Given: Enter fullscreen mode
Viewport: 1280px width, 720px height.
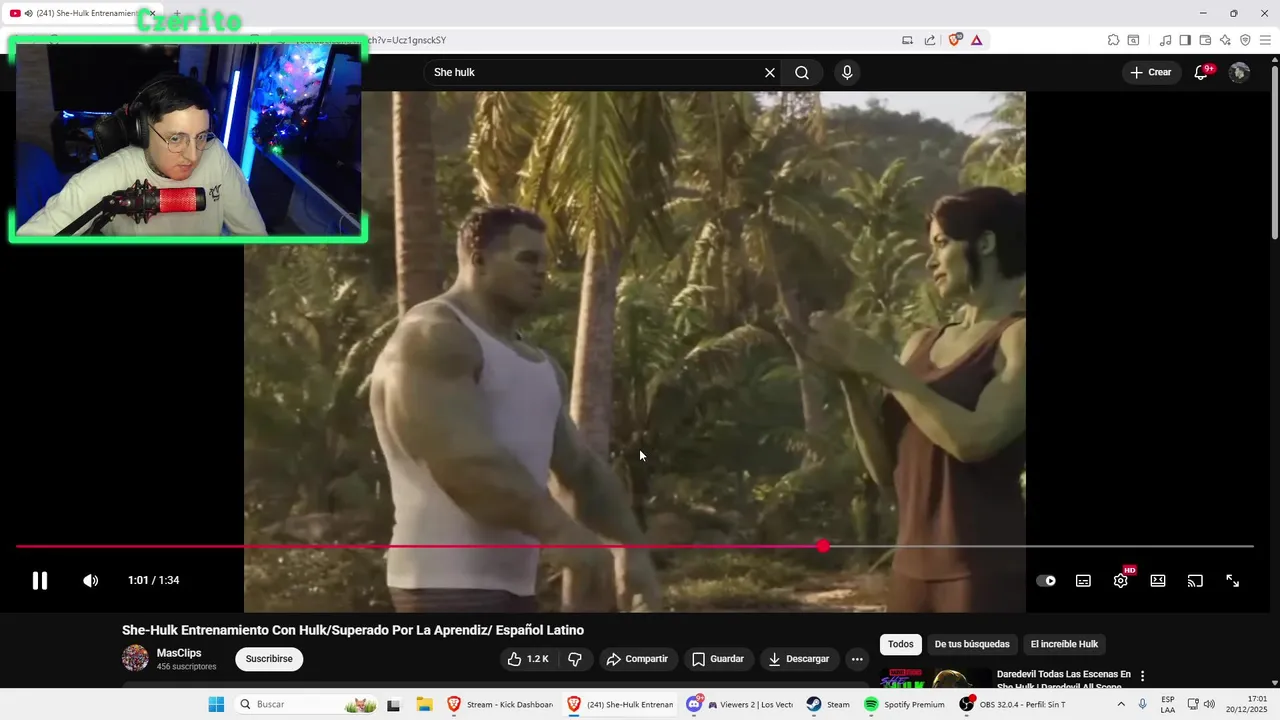Looking at the screenshot, I should tap(1232, 580).
